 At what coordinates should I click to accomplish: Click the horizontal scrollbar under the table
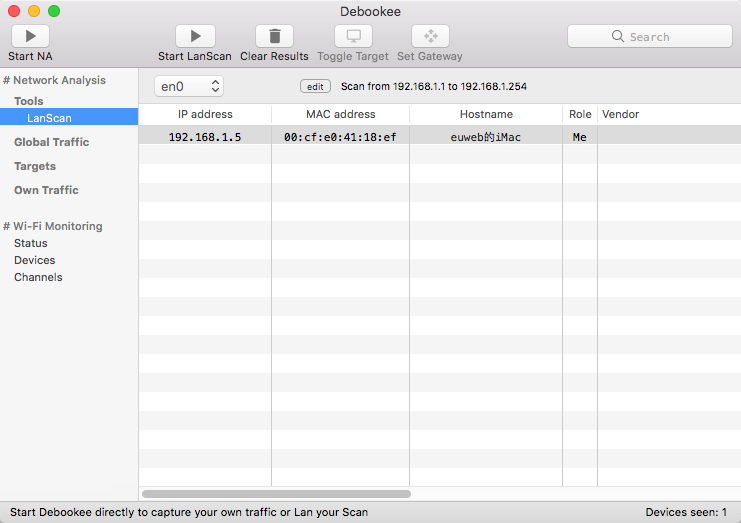click(276, 494)
